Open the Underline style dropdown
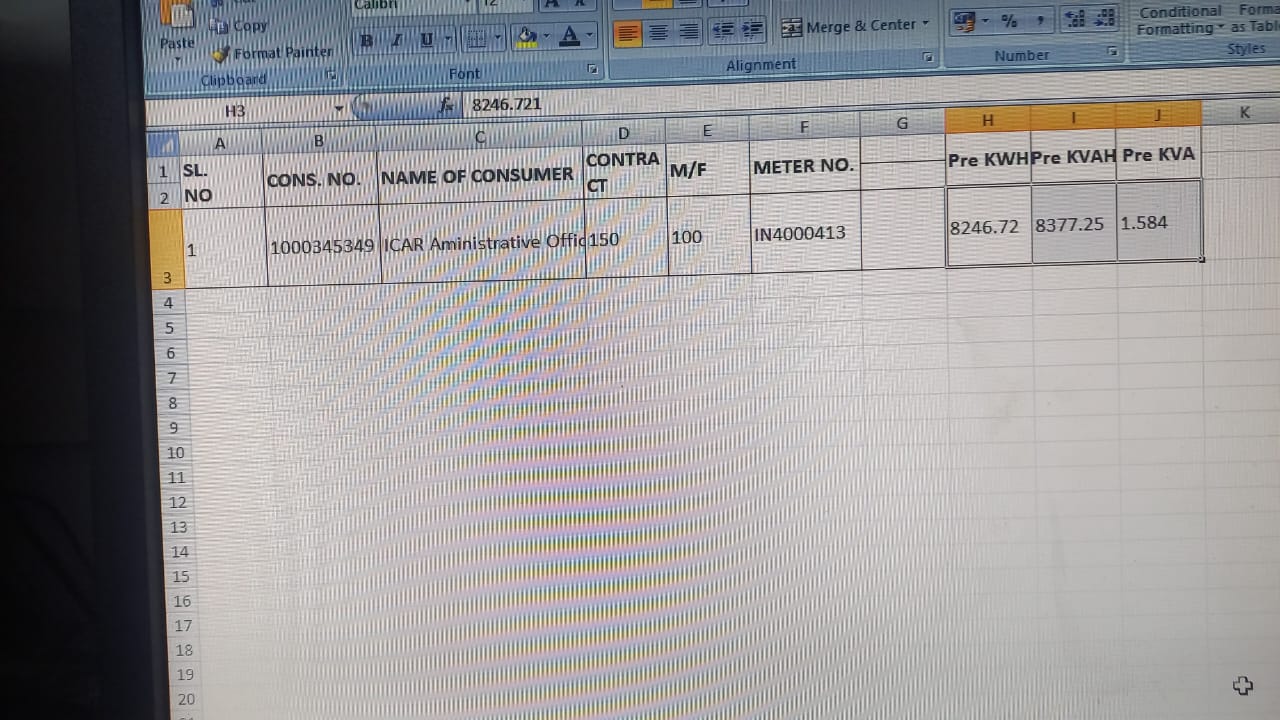Image resolution: width=1280 pixels, height=720 pixels. pos(447,40)
